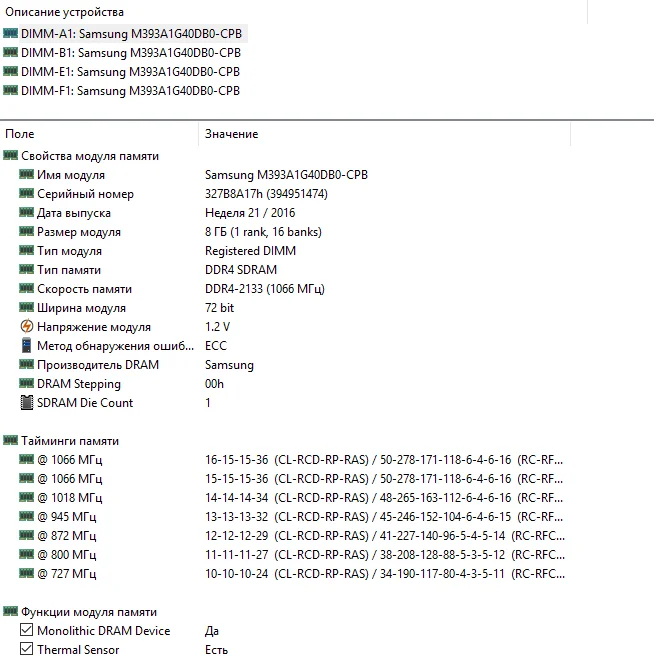Click memory chip icon next to DIMM-A1
This screenshot has width=654, height=671.
[x=10, y=33]
